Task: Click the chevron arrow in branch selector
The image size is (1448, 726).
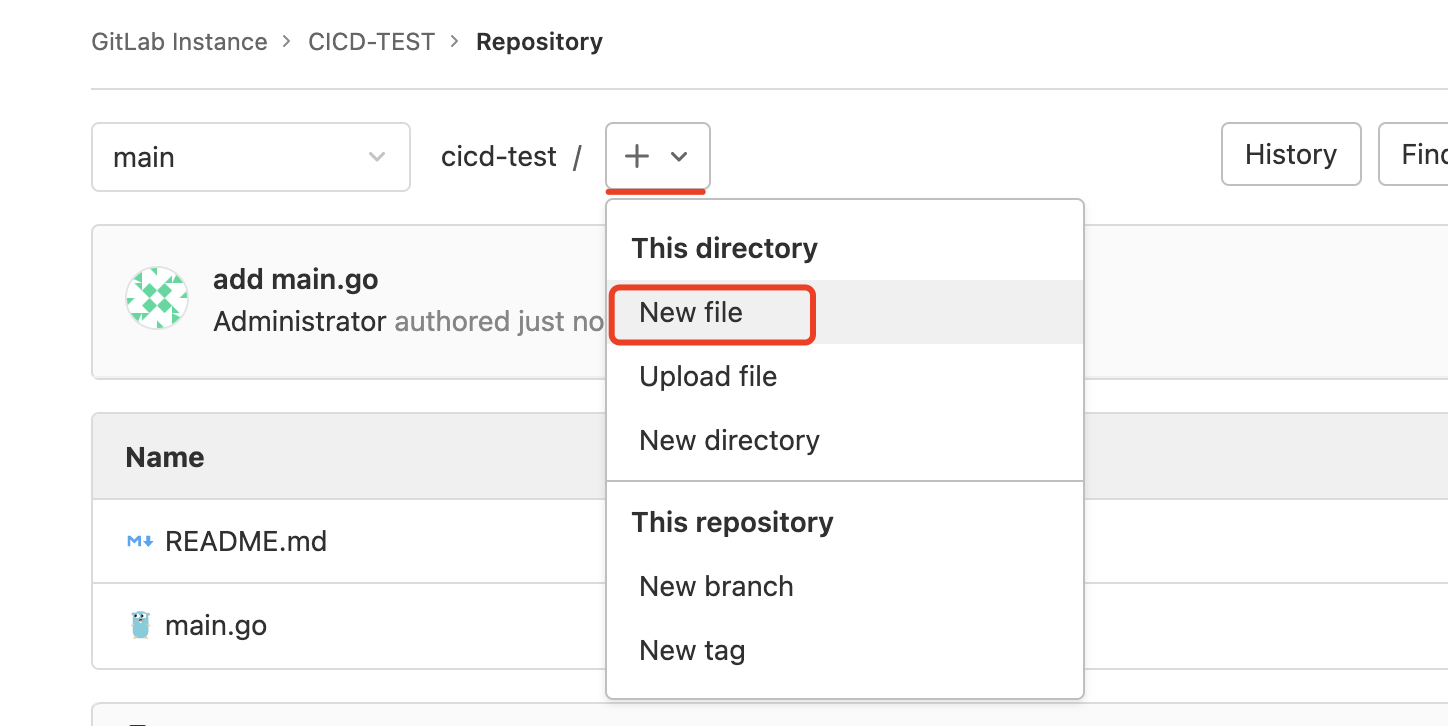Action: coord(377,157)
